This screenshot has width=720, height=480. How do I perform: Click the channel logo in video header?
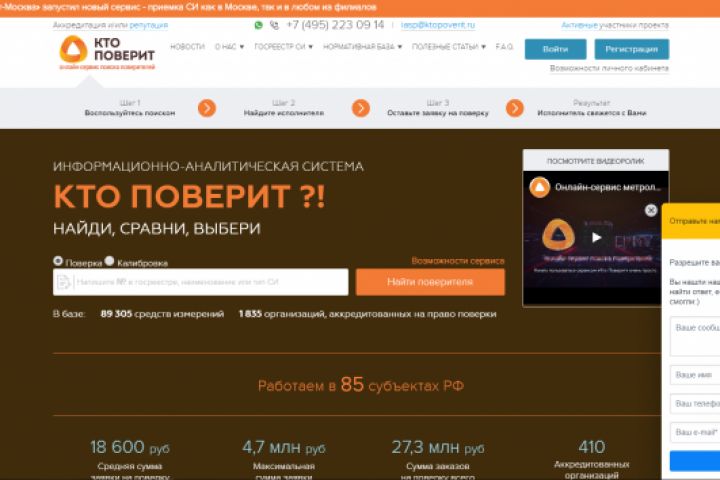point(540,187)
